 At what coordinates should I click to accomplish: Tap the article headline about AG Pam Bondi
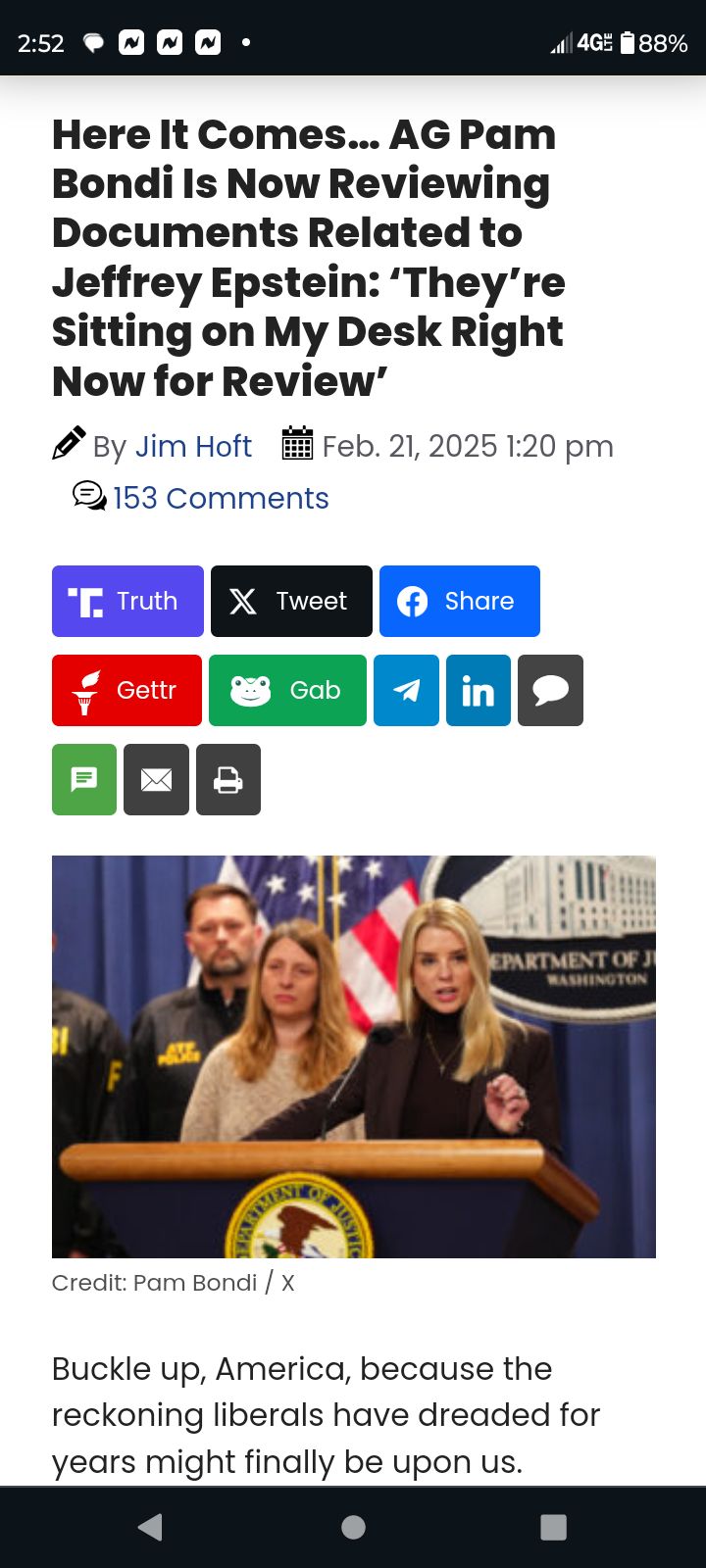[309, 257]
